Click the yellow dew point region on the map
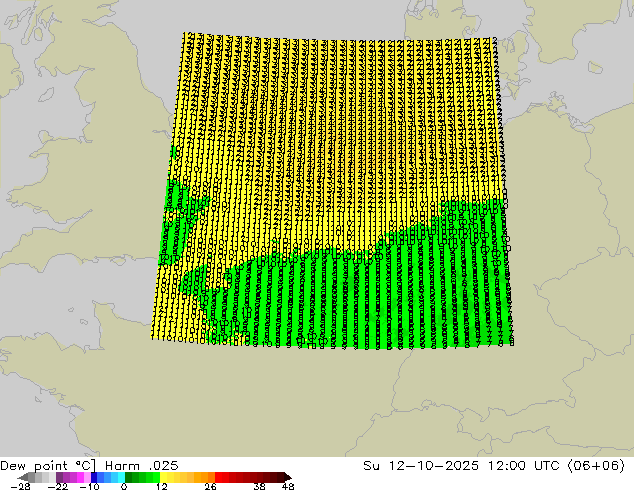This screenshot has width=634, height=490. coord(330,130)
